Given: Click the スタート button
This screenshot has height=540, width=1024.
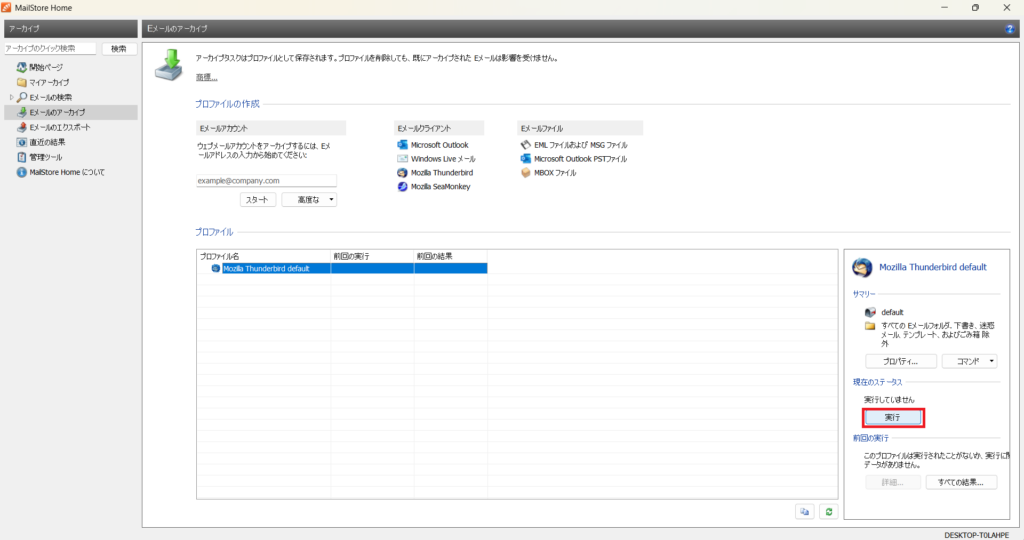Looking at the screenshot, I should click(258, 200).
